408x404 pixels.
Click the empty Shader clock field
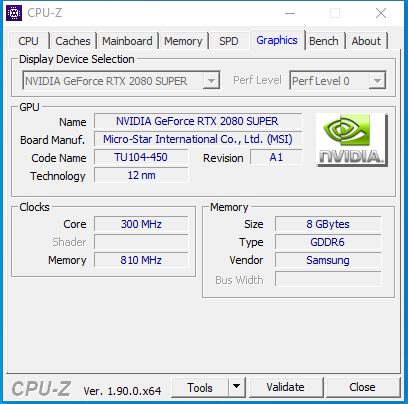141,242
